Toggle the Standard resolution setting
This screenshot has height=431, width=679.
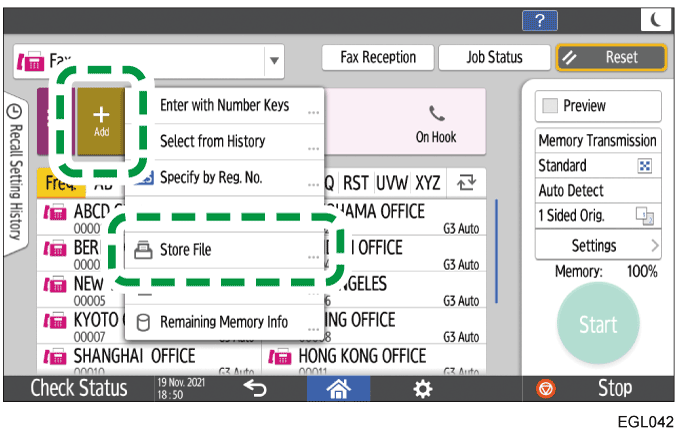pyautogui.click(x=597, y=165)
